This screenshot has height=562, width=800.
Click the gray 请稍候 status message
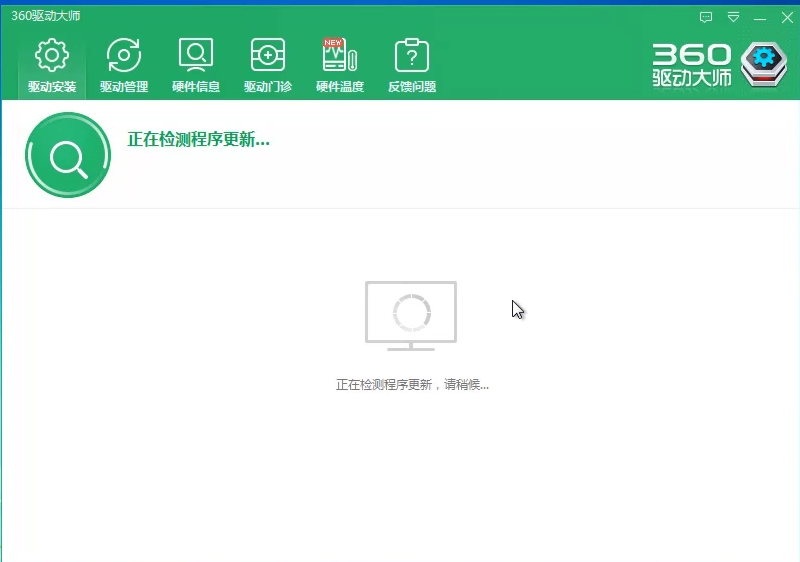click(412, 384)
